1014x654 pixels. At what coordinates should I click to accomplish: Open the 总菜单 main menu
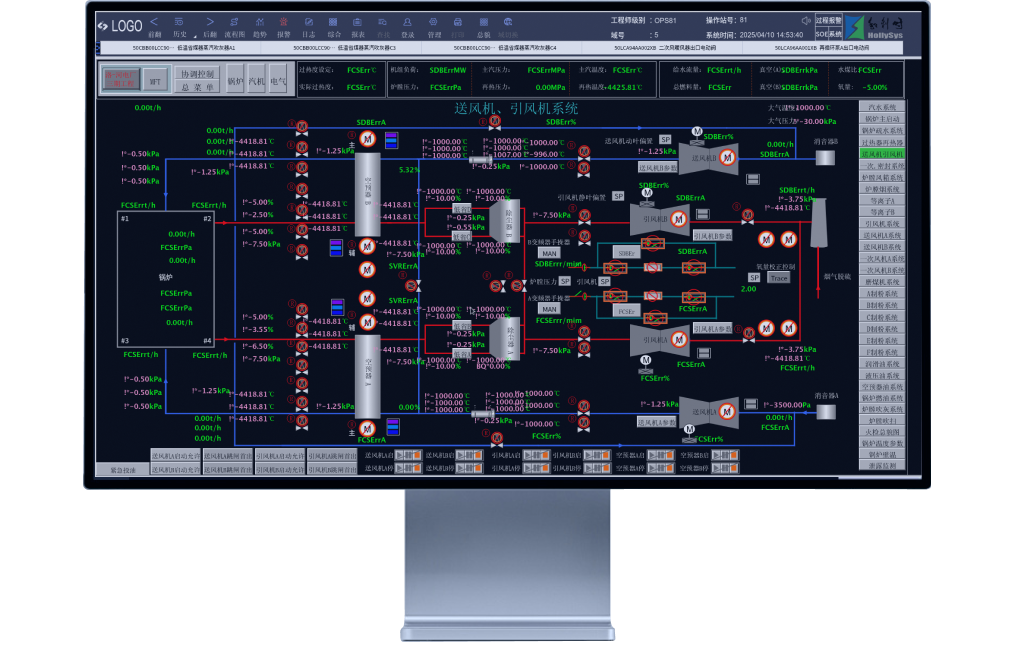(x=197, y=87)
